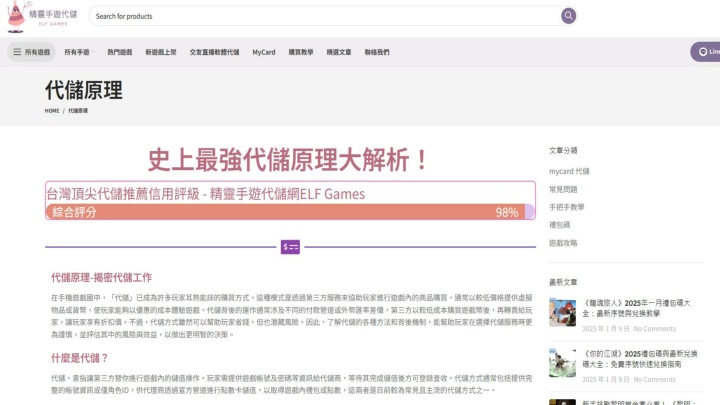Image resolution: width=720 pixels, height=405 pixels.
Task: Open the 常見問題 category link
Action: [563, 189]
